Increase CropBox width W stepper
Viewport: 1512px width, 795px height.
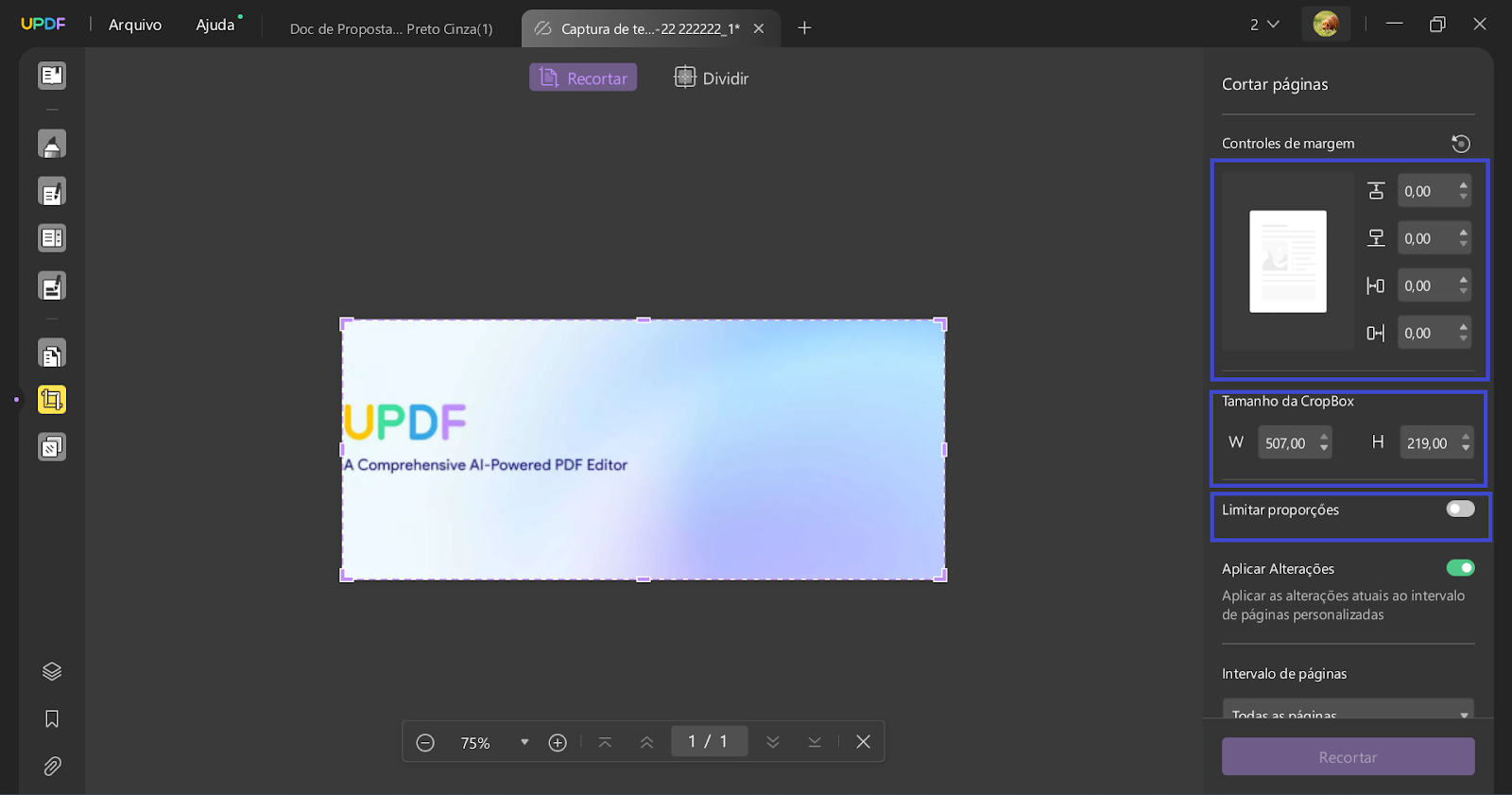1324,437
